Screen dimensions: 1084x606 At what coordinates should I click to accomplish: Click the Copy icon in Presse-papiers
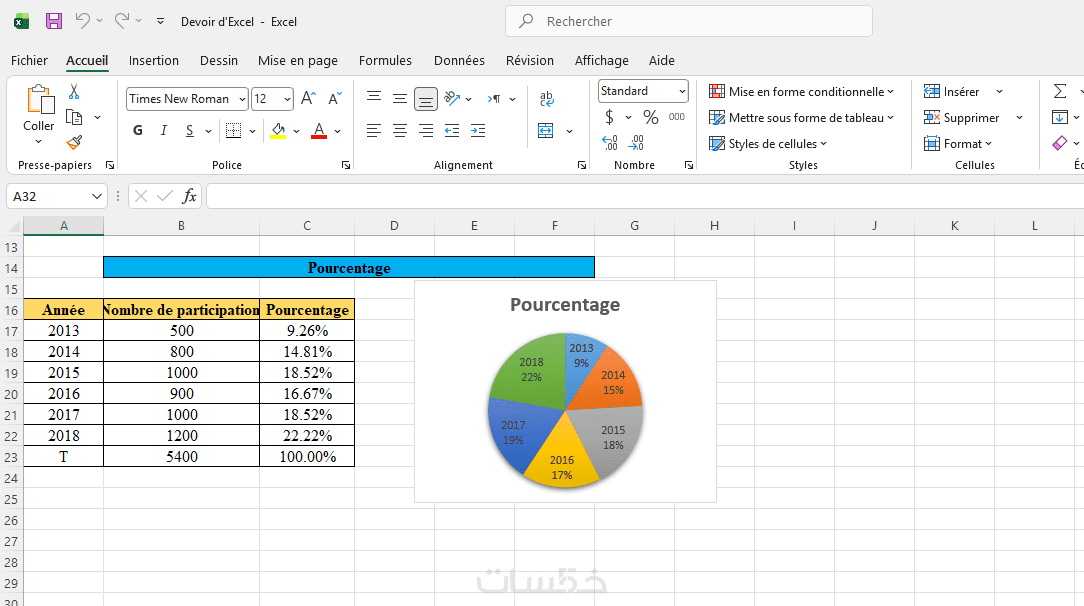(x=74, y=117)
